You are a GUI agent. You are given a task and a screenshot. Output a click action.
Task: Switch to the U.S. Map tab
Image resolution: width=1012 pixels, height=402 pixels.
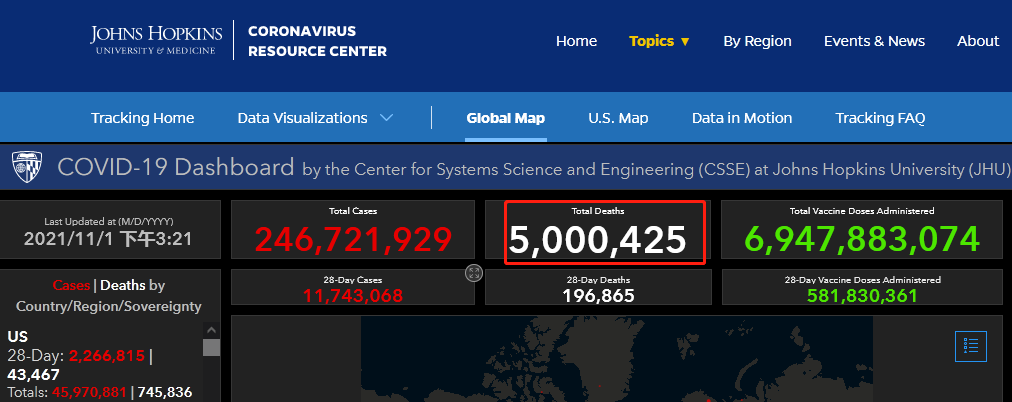click(618, 118)
